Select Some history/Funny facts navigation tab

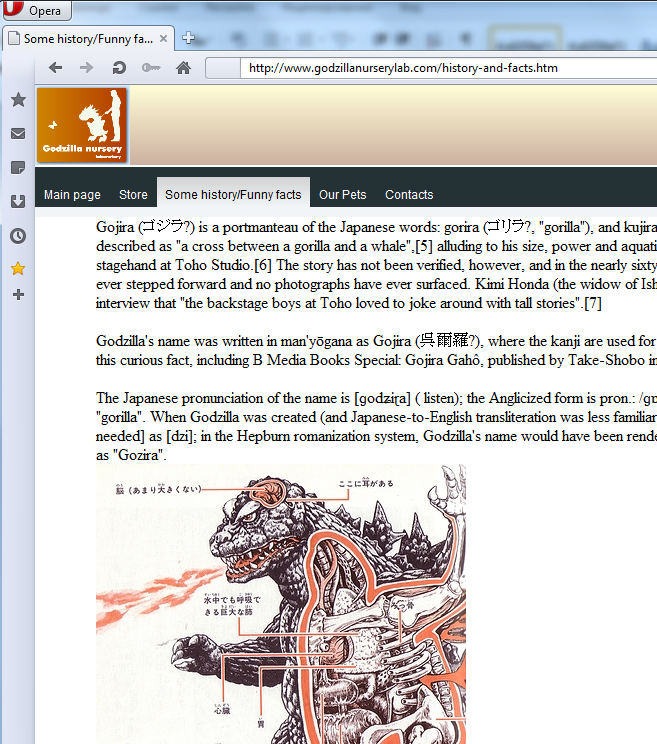pos(233,195)
